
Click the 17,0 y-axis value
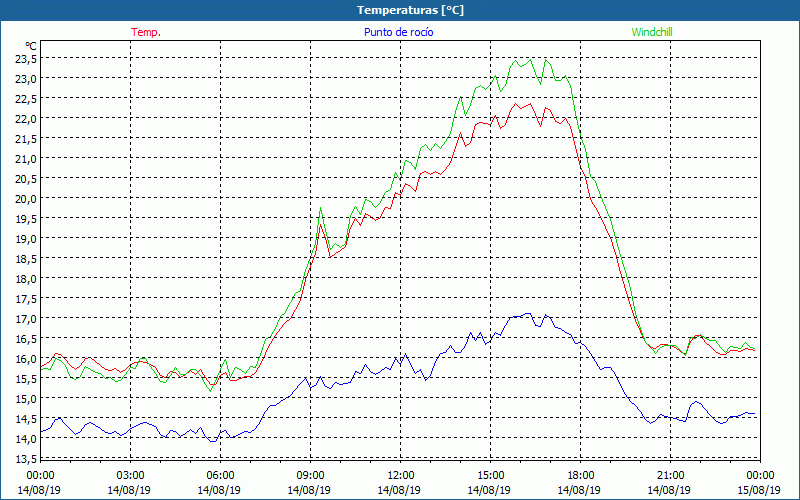(x=26, y=318)
